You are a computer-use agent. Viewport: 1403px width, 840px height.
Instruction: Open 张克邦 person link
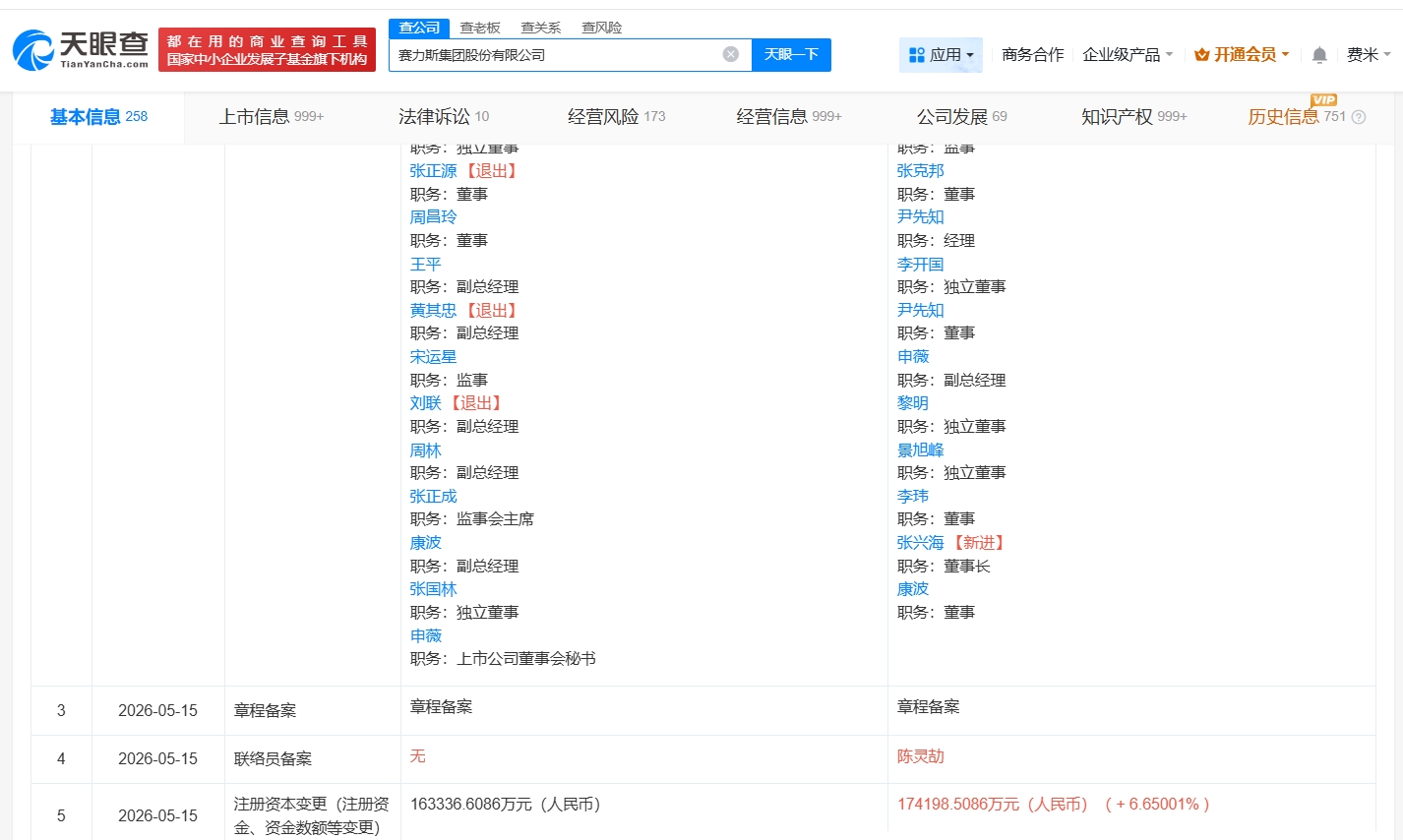coord(920,171)
